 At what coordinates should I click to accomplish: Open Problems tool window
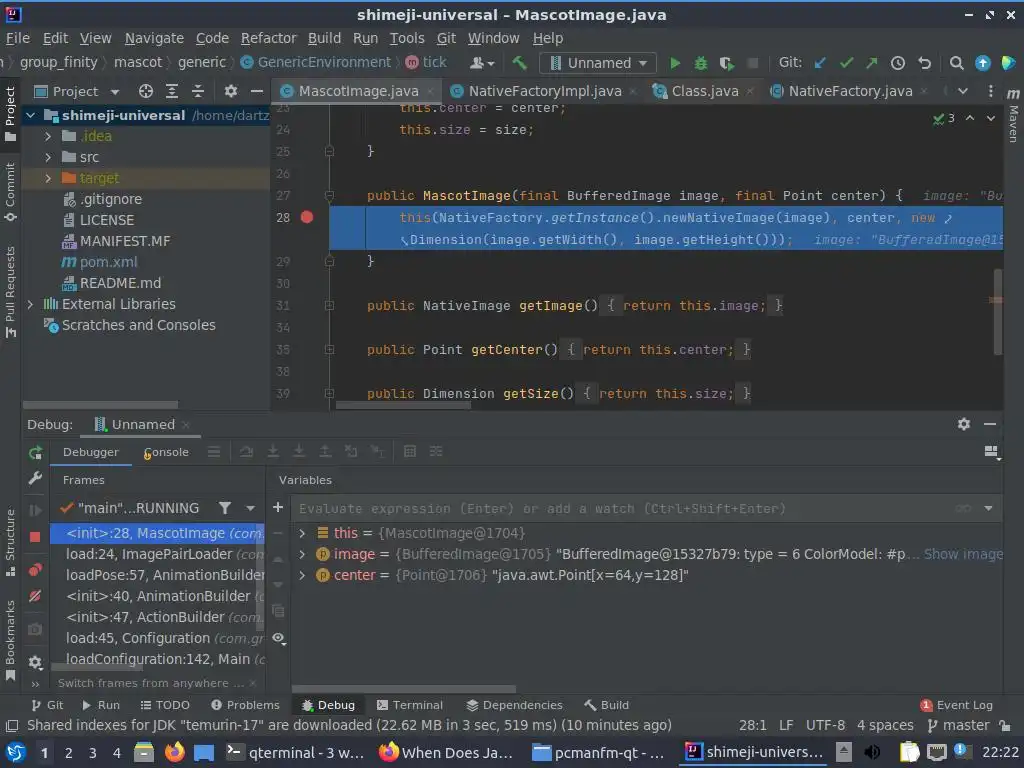[x=246, y=705]
